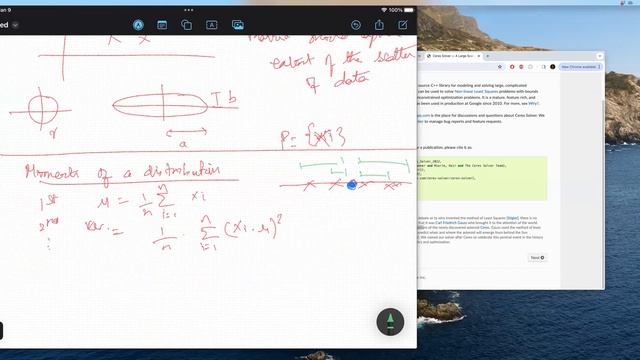Open the Stigler citation link

(512, 218)
